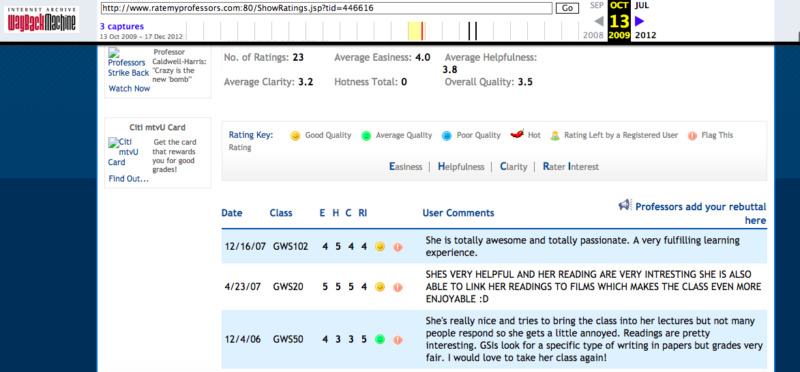The height and width of the screenshot is (372, 800).
Task: Click Rater Interest in rating key
Action: click(571, 167)
